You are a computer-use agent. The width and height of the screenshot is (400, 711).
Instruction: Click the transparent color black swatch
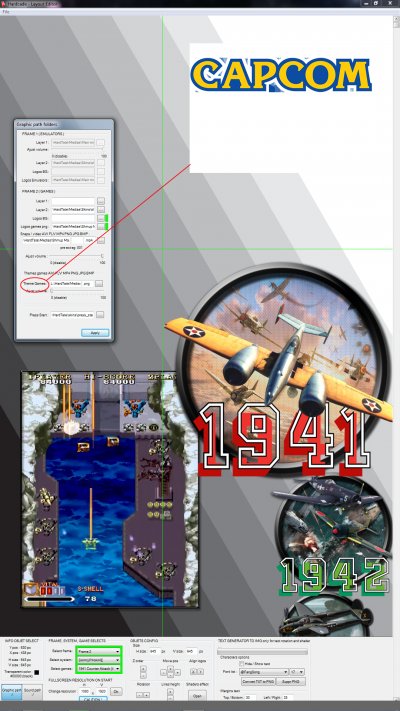[x=36, y=672]
